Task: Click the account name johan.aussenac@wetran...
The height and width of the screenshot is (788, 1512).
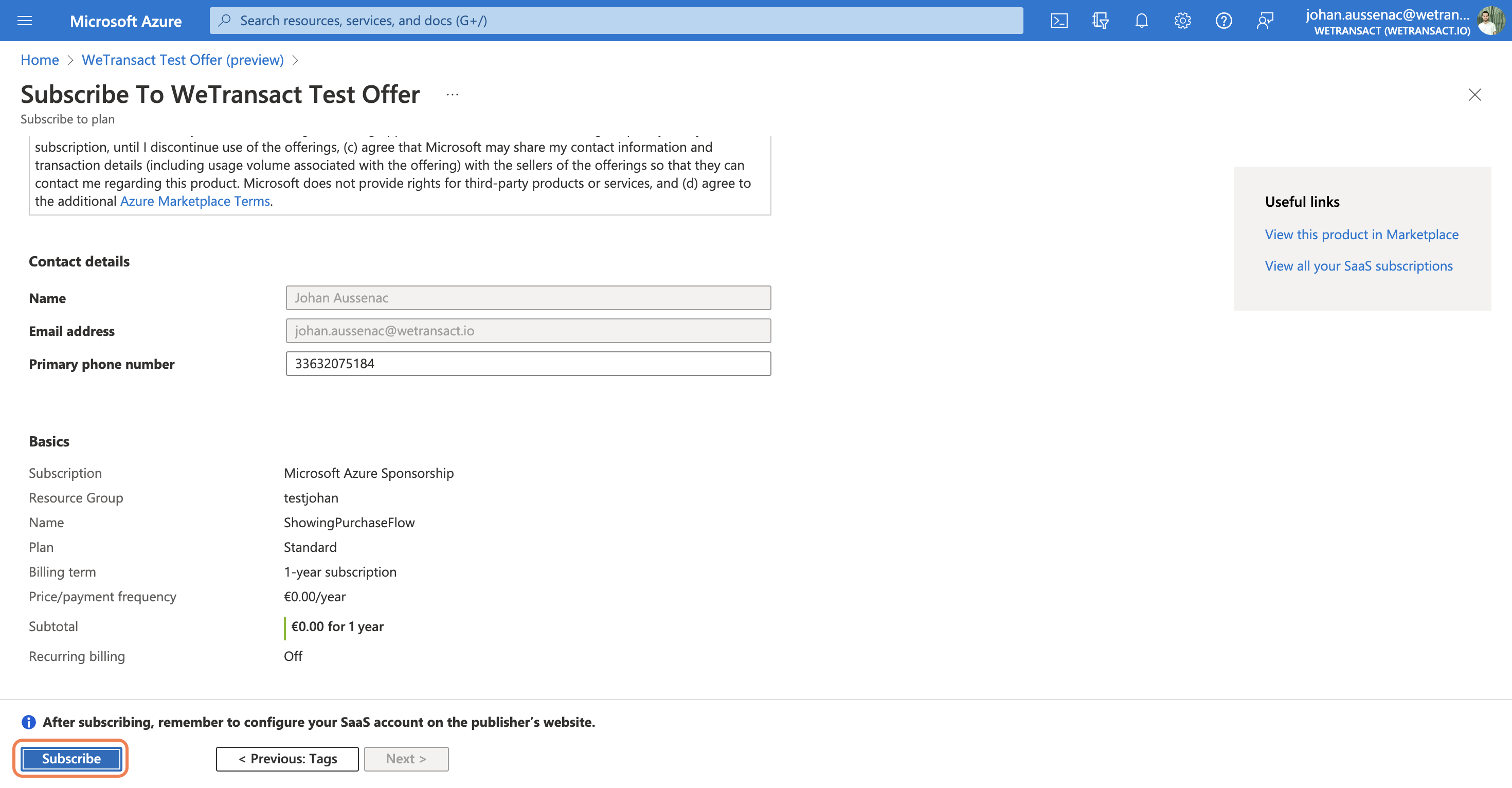Action: [1387, 15]
